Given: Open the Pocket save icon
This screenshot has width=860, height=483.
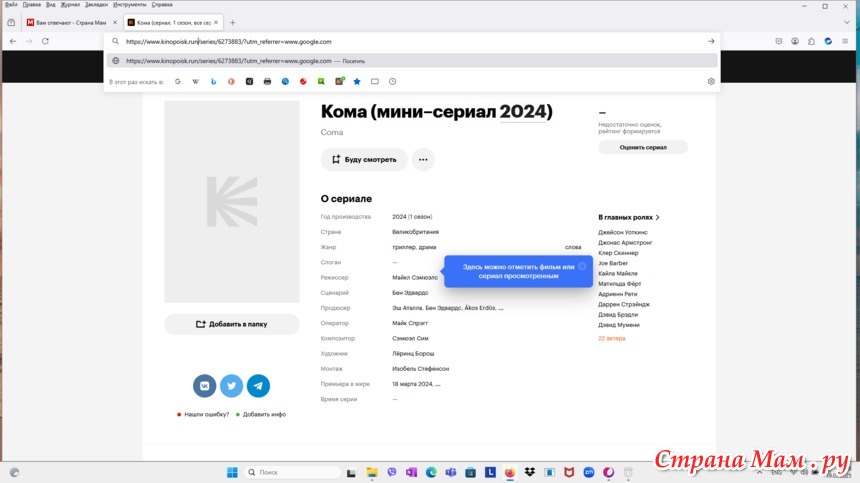Looking at the screenshot, I should [x=778, y=41].
